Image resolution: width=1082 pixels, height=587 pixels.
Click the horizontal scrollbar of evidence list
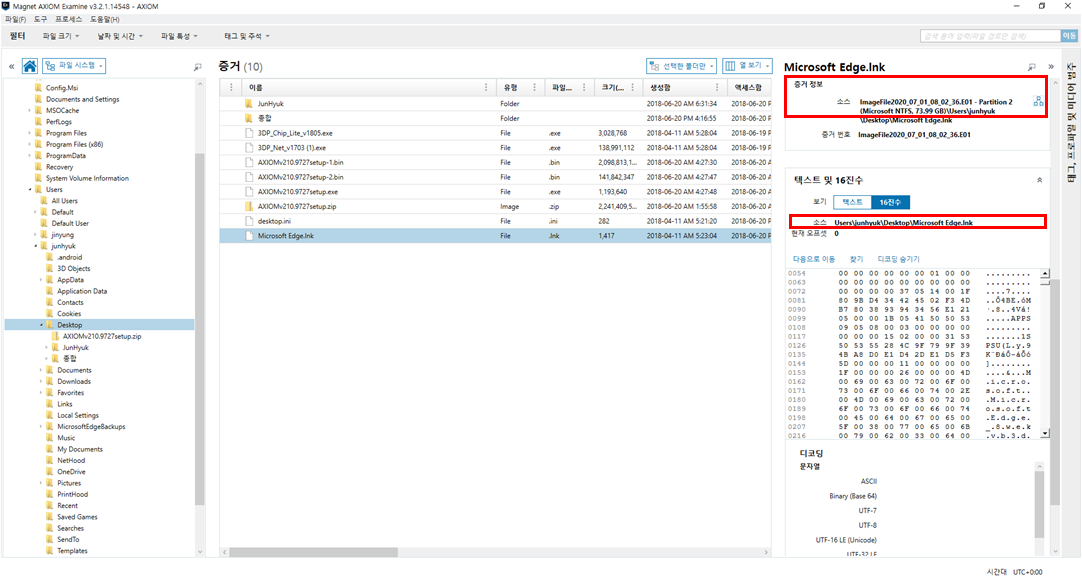point(313,553)
